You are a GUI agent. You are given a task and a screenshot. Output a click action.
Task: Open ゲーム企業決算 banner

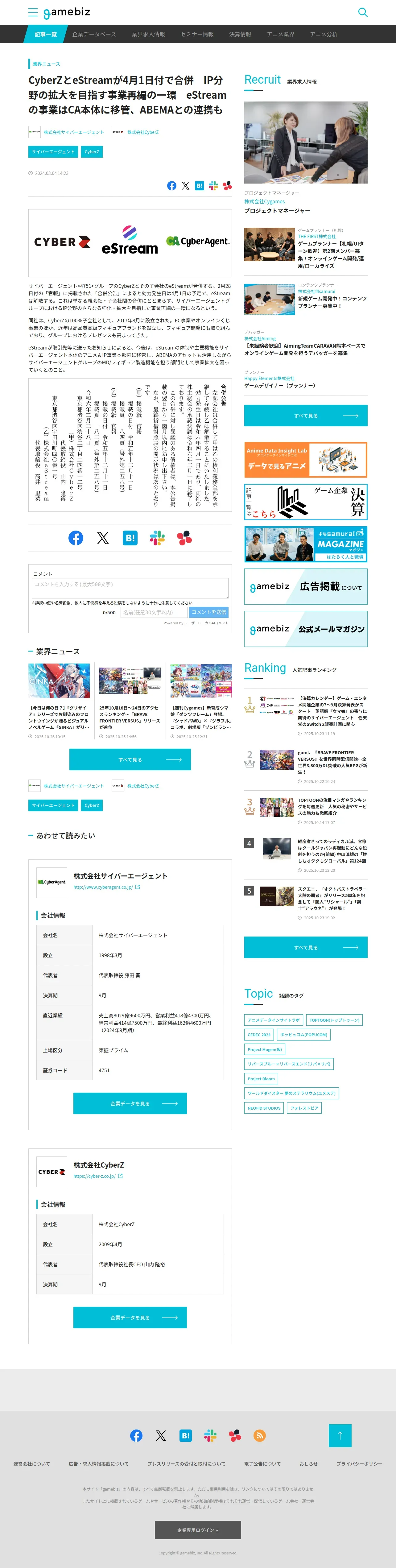pyautogui.click(x=305, y=502)
